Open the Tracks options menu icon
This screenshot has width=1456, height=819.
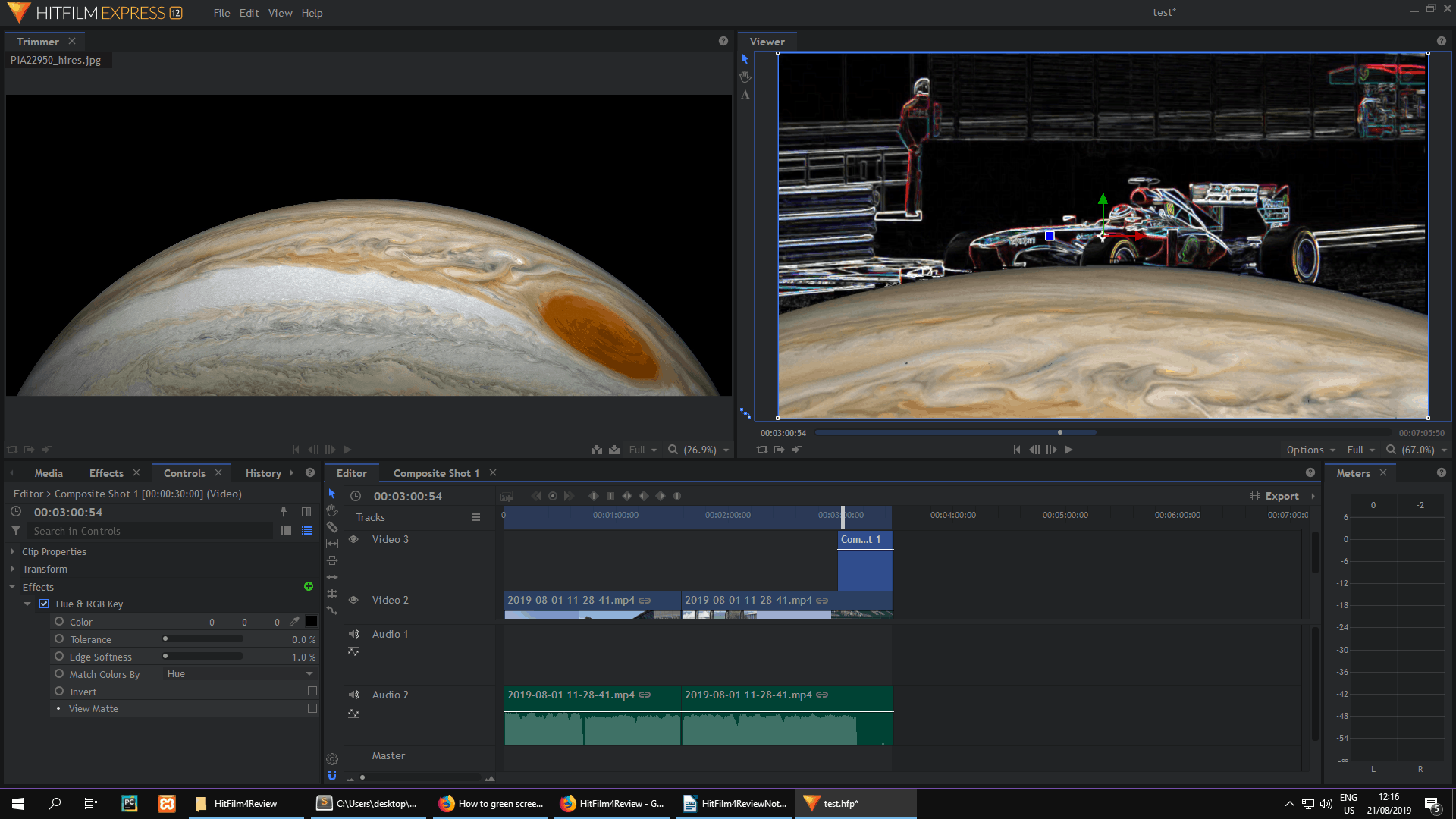pyautogui.click(x=476, y=517)
